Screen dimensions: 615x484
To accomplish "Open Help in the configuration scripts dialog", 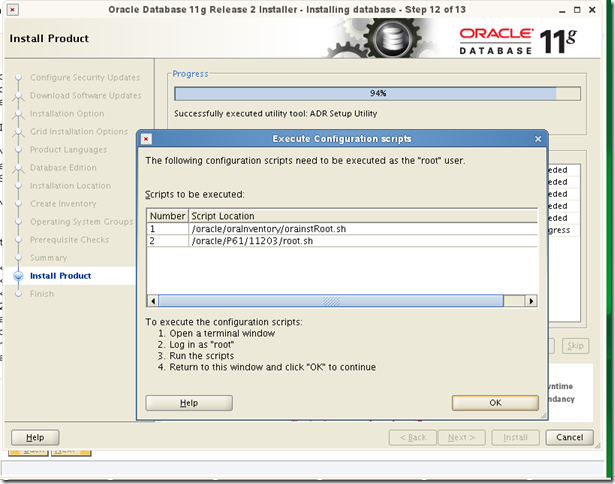I will pyautogui.click(x=189, y=403).
